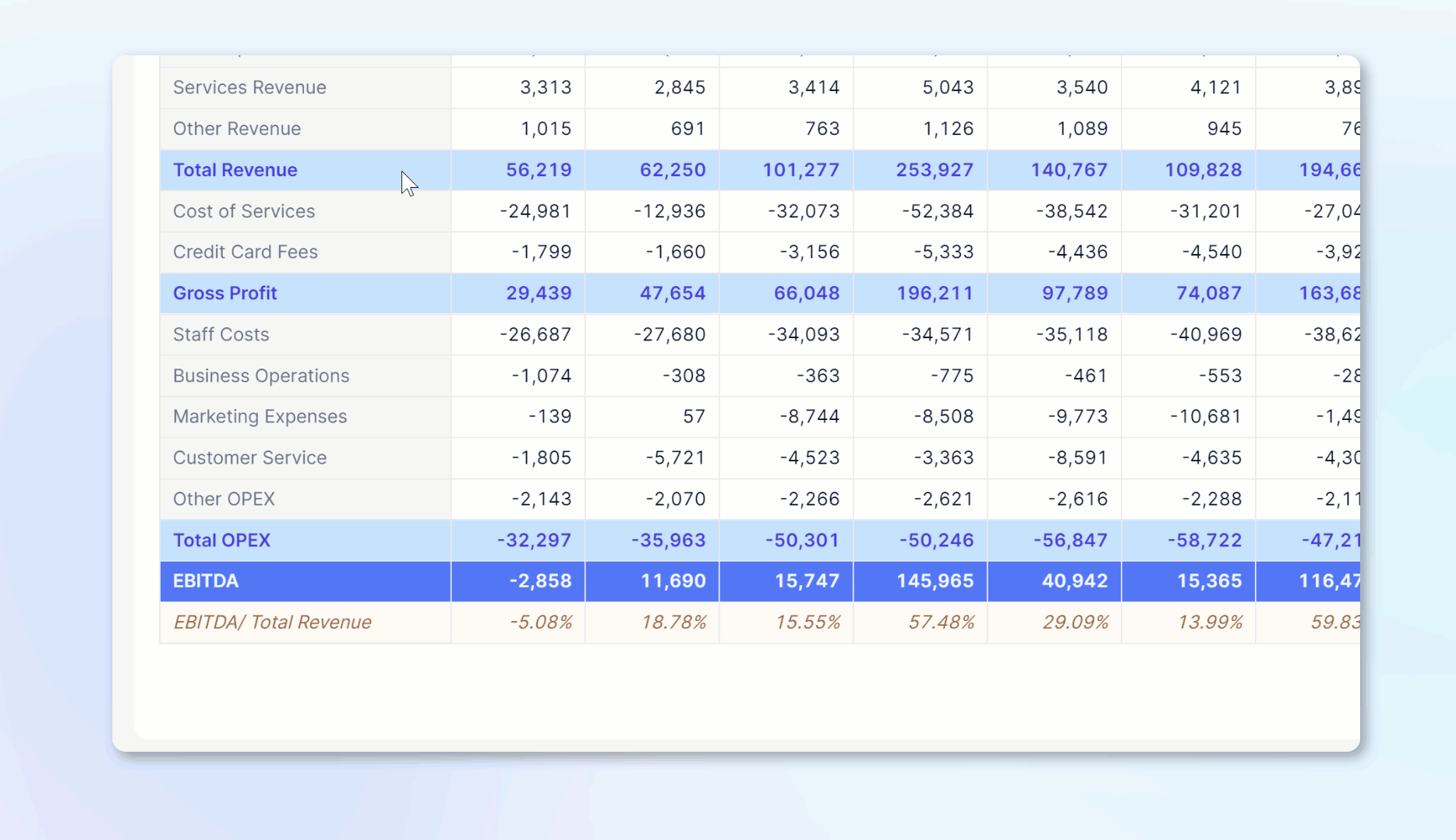Click Gross Profit cell 196,211

tap(921, 293)
